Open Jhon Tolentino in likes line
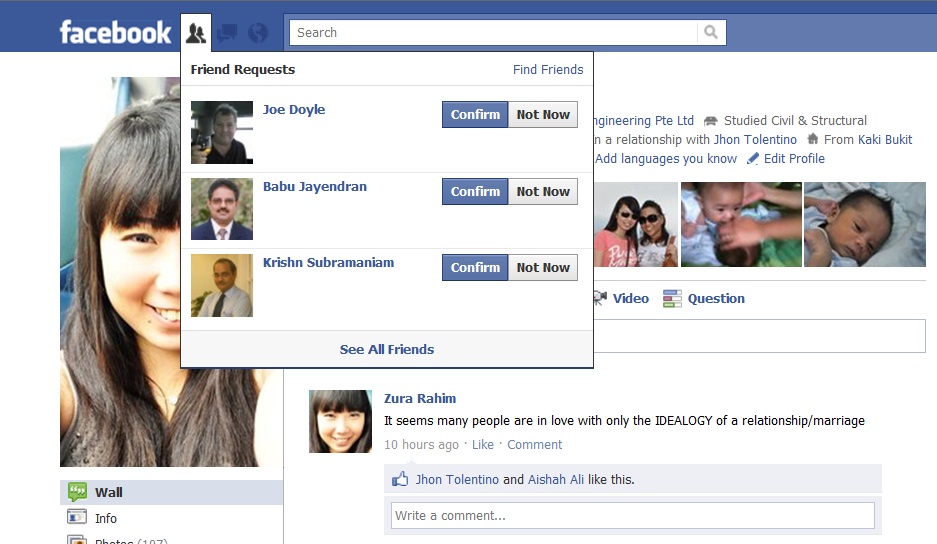937x544 pixels. tap(457, 479)
